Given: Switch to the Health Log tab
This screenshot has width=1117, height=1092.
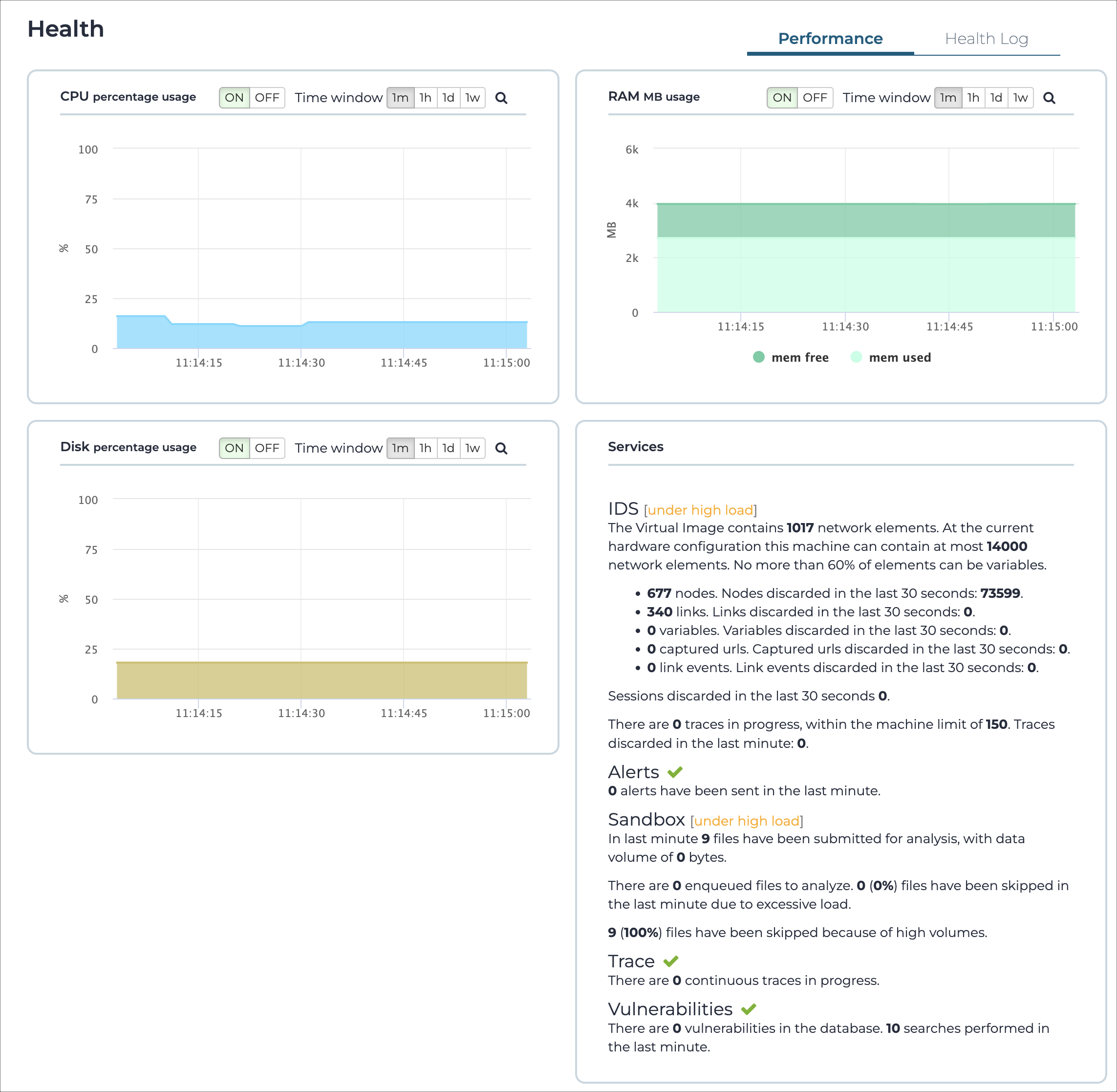Looking at the screenshot, I should coord(986,39).
